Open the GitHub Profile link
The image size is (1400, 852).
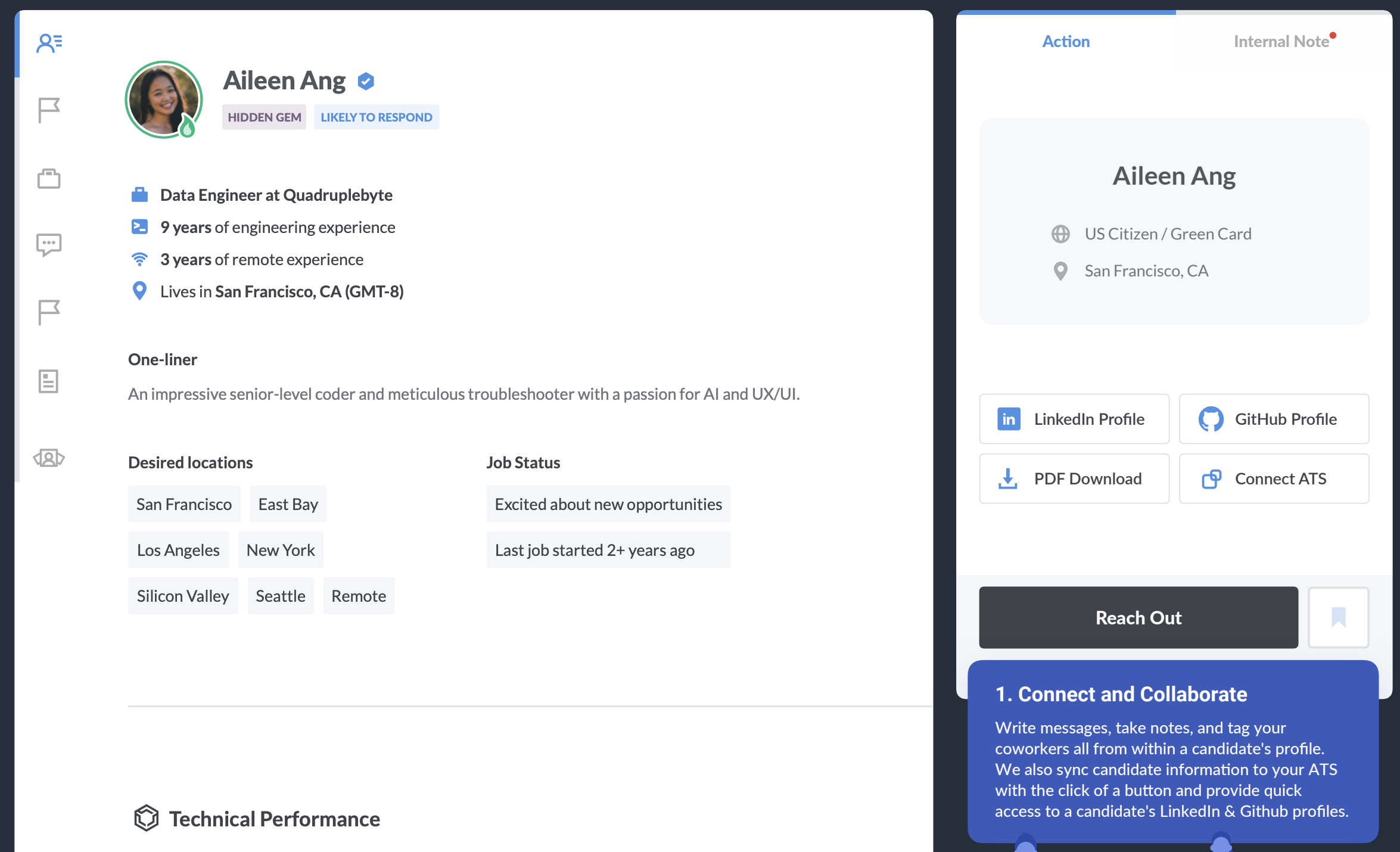tap(1274, 419)
